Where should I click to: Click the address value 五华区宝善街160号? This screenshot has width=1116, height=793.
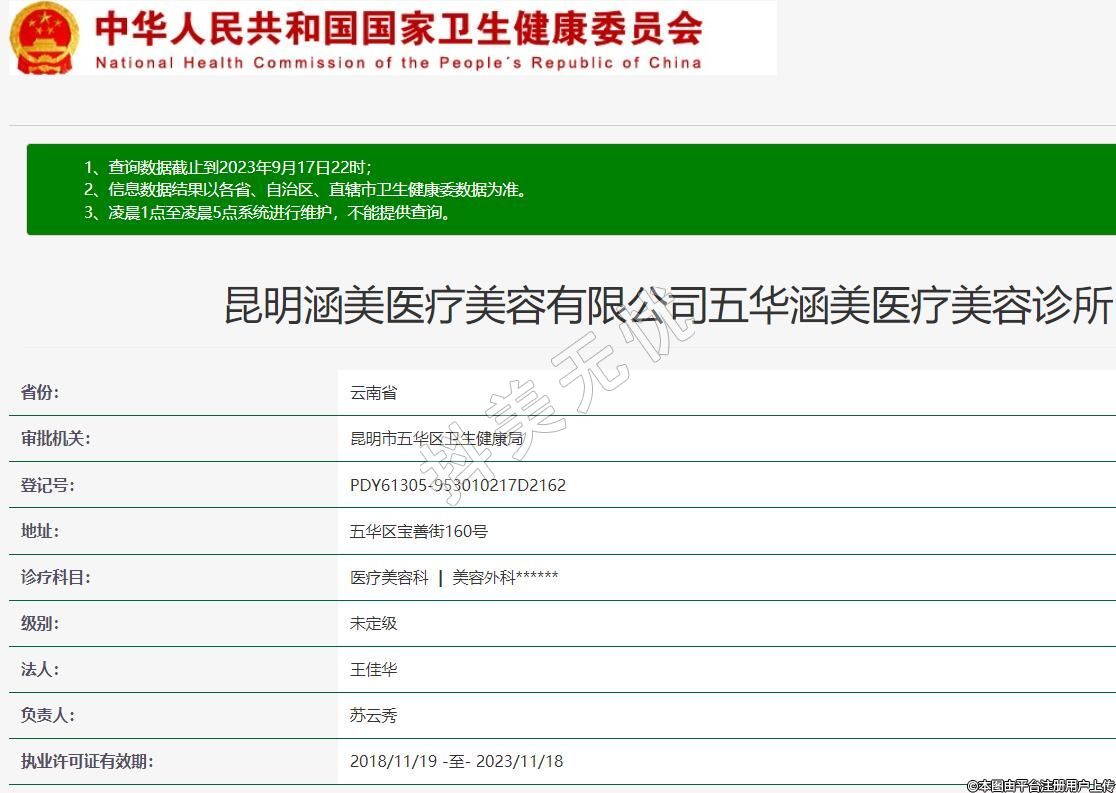[418, 531]
